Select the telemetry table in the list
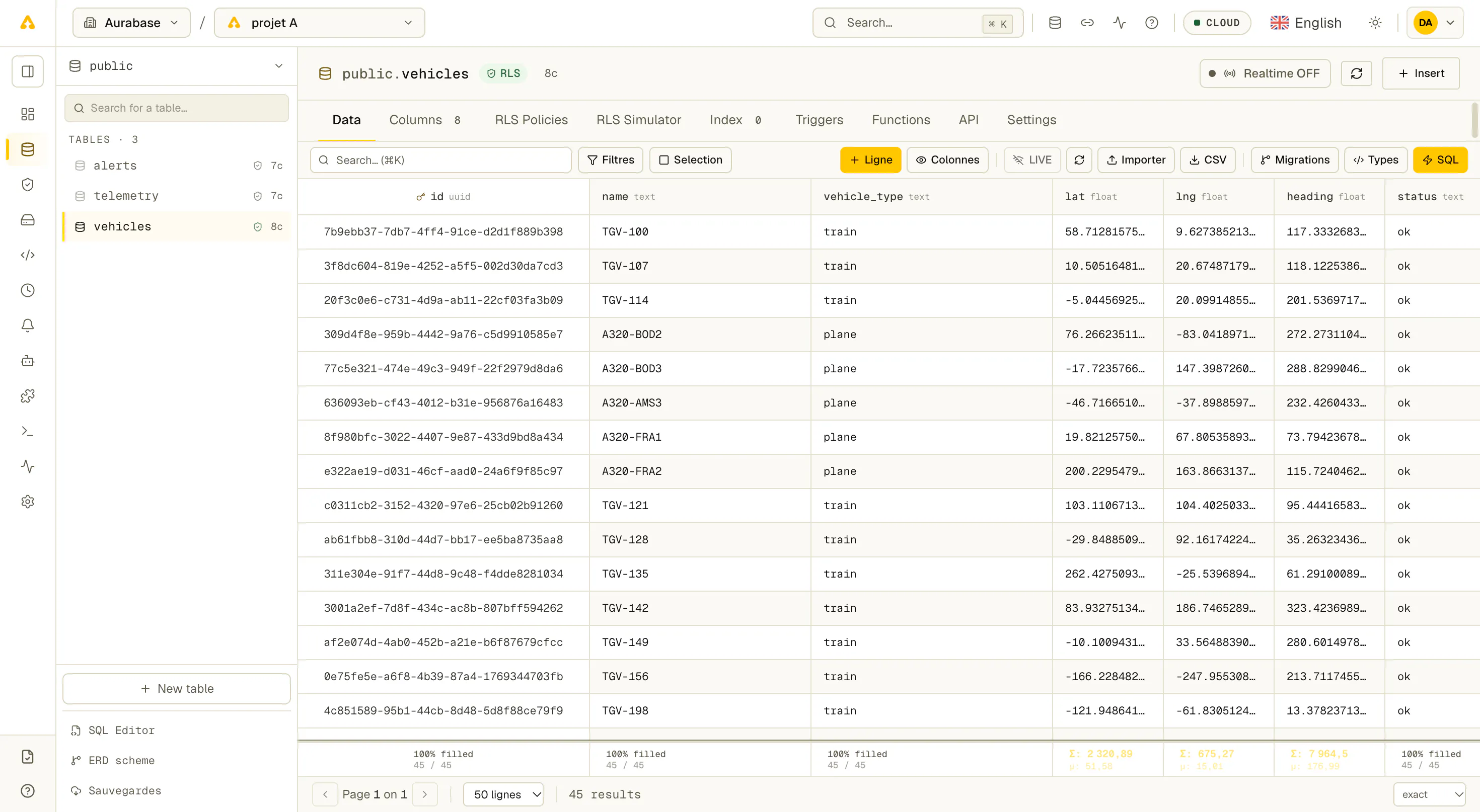 (176, 196)
